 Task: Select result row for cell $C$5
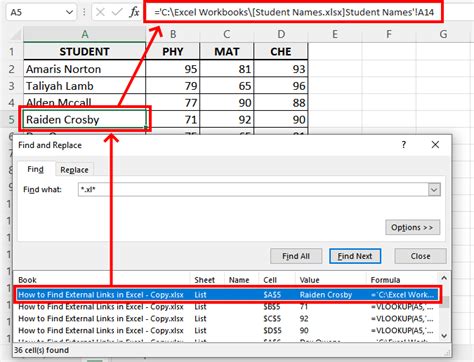227,319
